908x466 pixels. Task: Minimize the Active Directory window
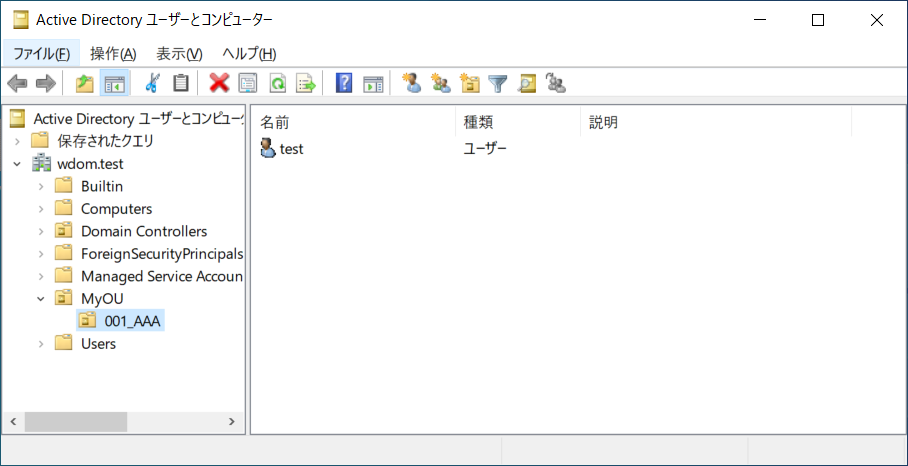[759, 20]
